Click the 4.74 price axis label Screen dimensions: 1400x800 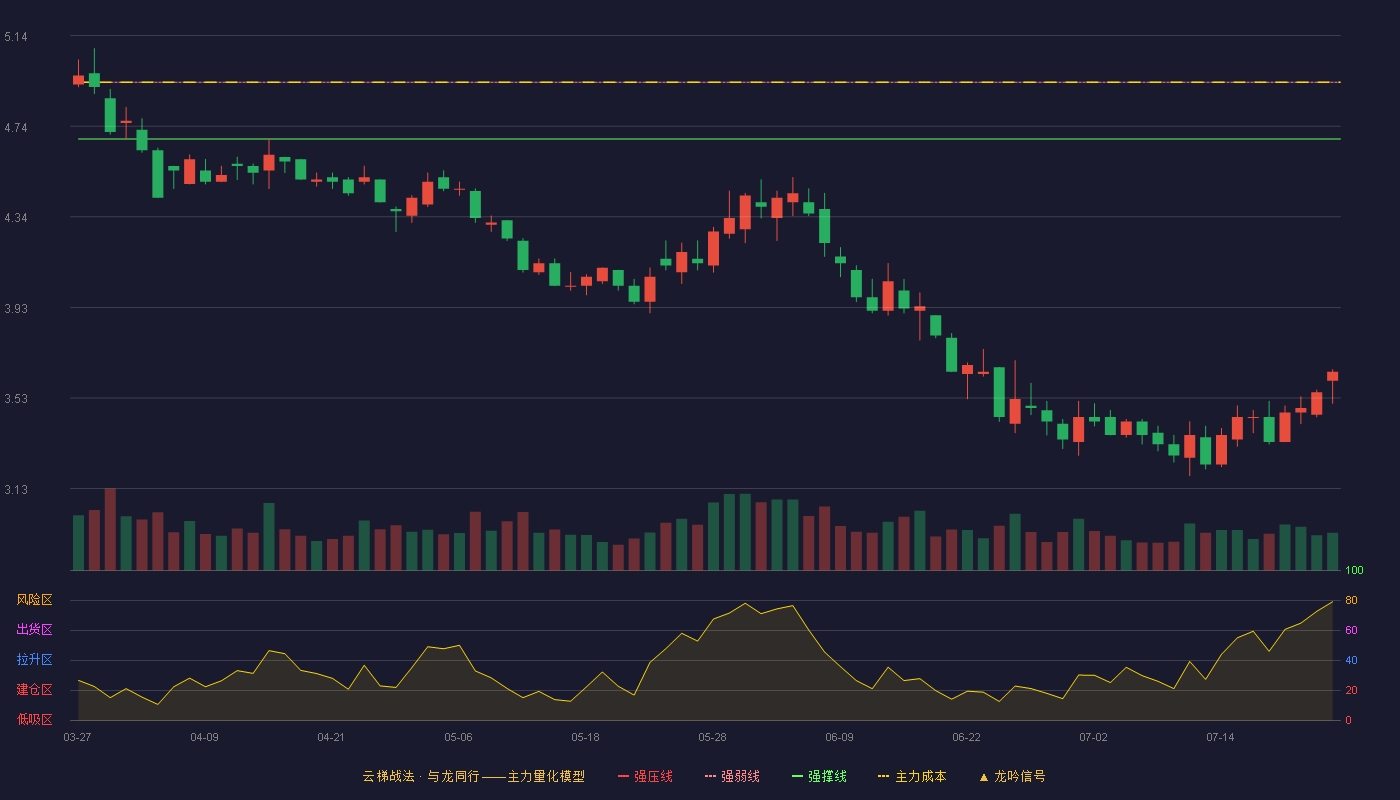click(16, 128)
